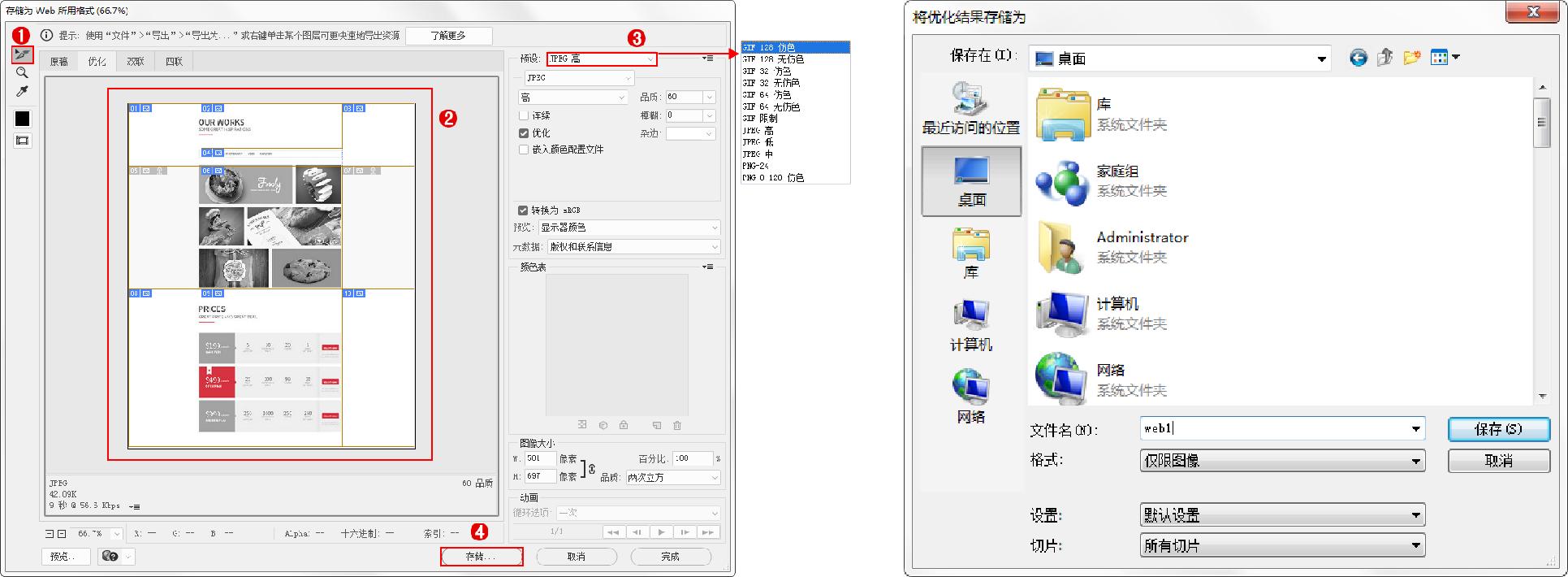1568x577 pixels.
Task: Open the preset panel flyout menu icon
Action: click(x=708, y=59)
